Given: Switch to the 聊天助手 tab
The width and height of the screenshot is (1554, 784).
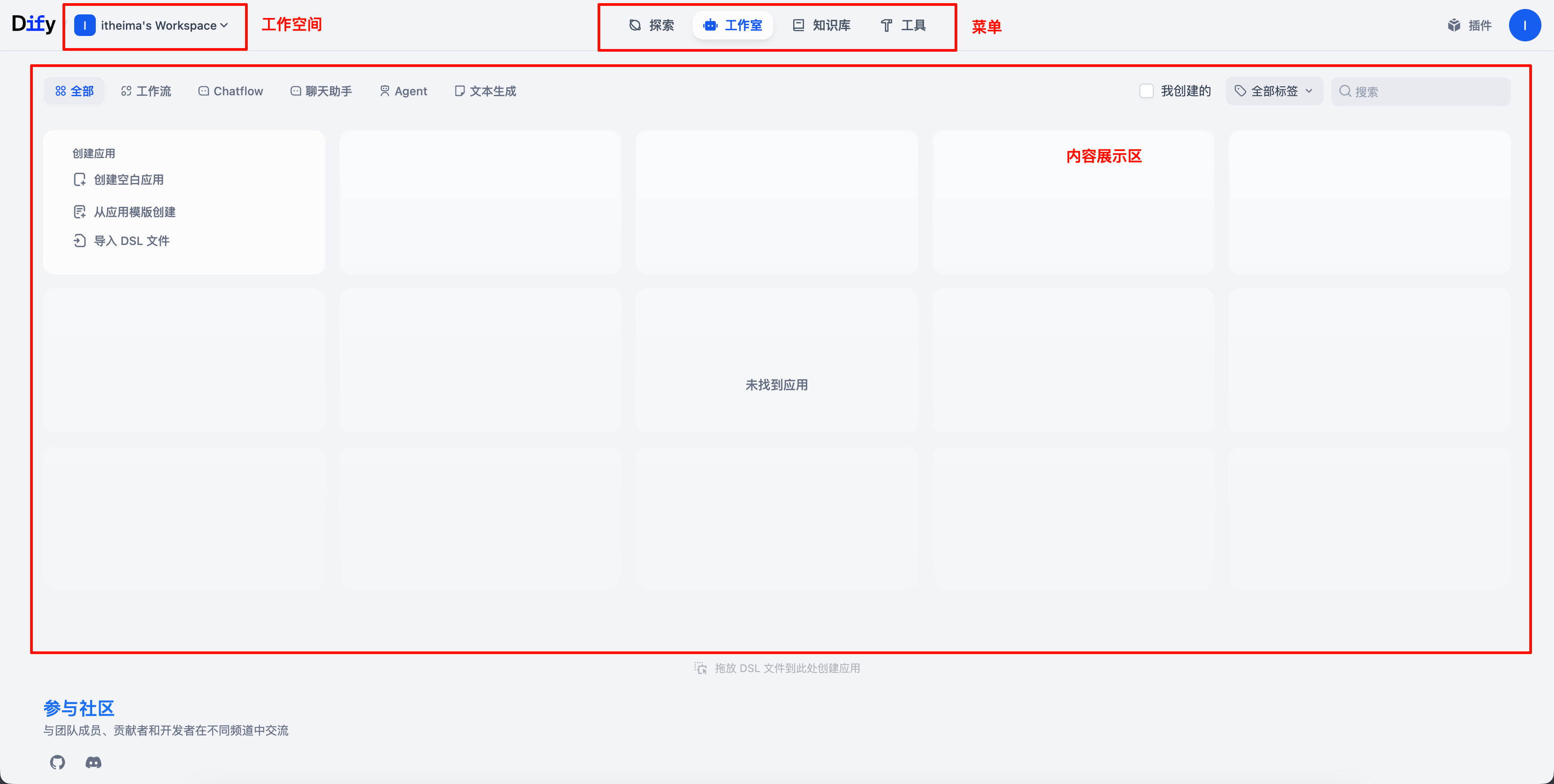Looking at the screenshot, I should tap(321, 91).
